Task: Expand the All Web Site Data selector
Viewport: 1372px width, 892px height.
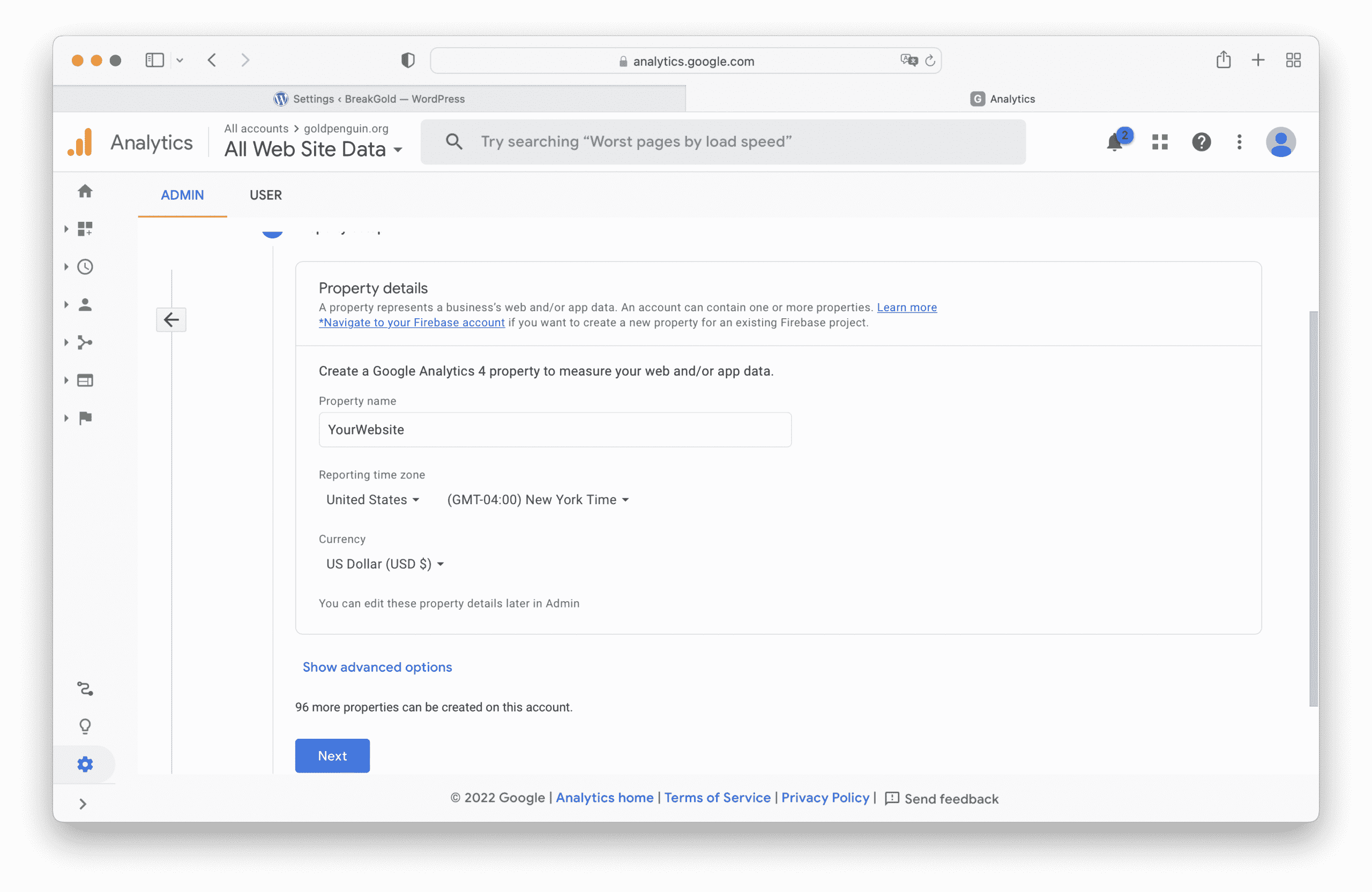Action: pos(312,149)
